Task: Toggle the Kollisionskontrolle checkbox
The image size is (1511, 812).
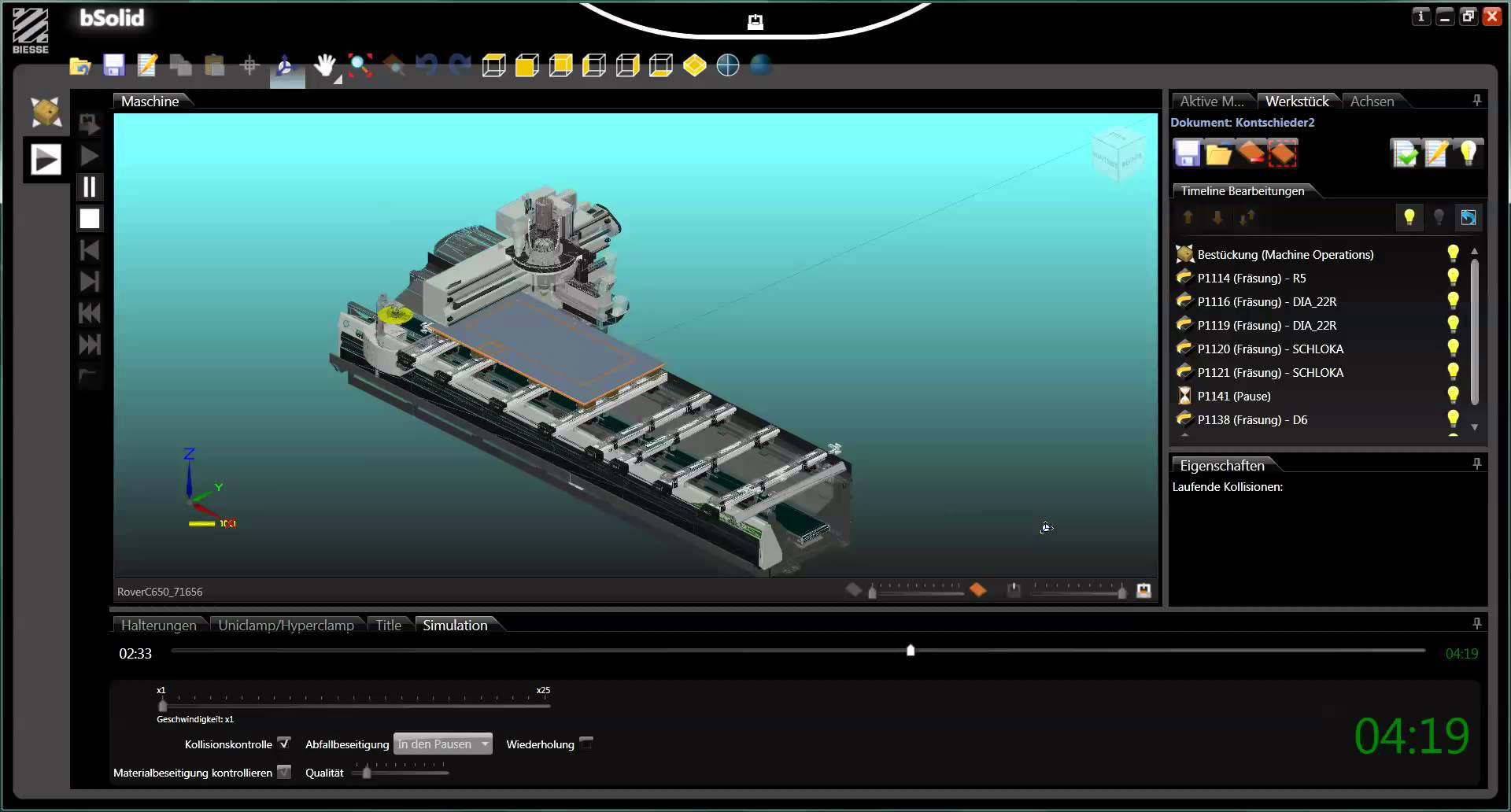Action: (x=284, y=744)
